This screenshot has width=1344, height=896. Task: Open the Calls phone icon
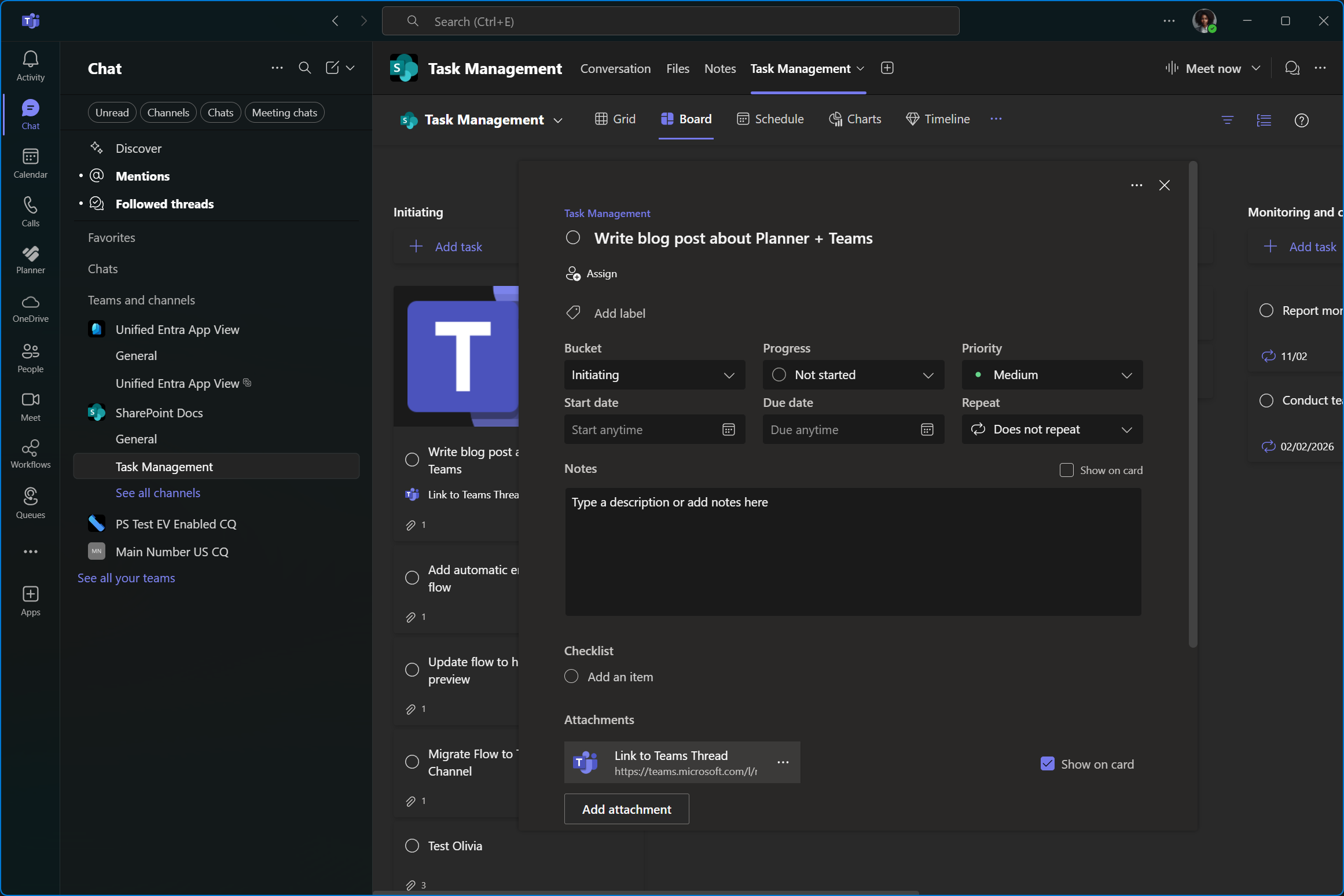(30, 205)
